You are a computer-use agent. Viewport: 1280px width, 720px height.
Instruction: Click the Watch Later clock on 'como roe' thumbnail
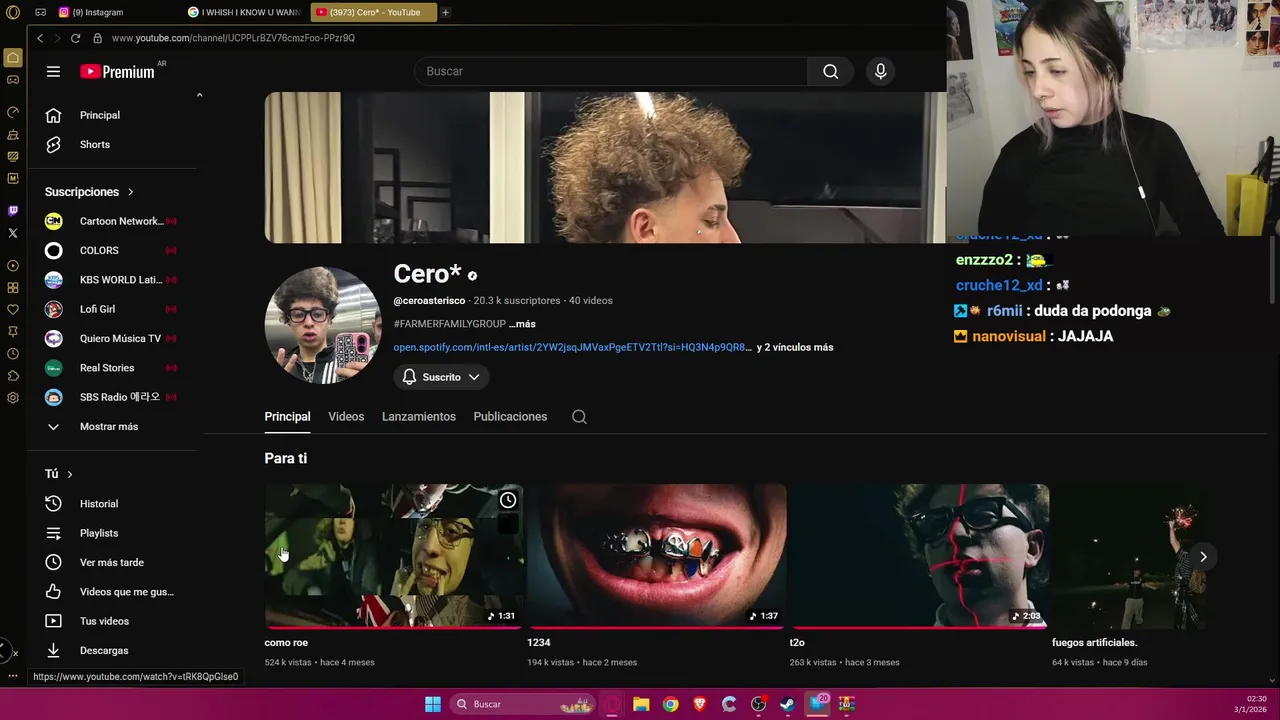[x=508, y=500]
